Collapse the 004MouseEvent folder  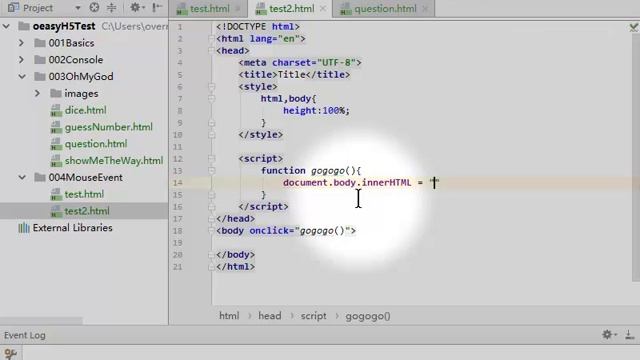[x=22, y=178]
